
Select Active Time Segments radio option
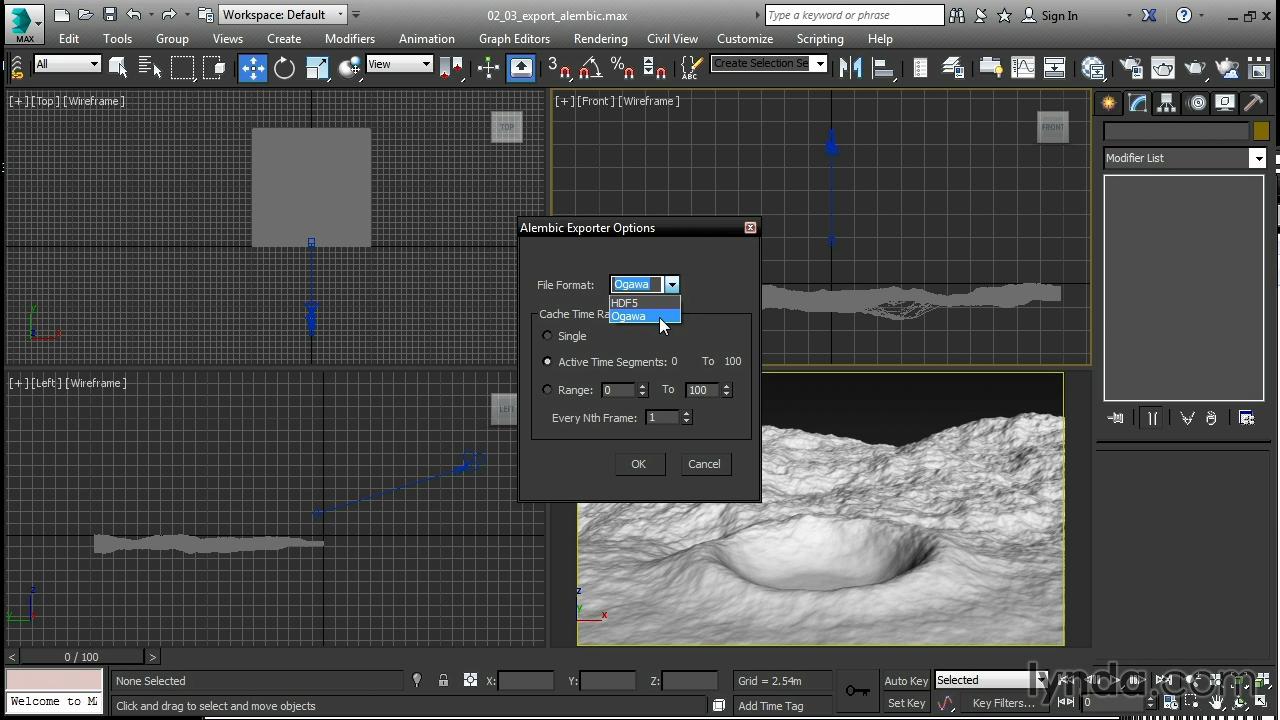[x=547, y=362]
